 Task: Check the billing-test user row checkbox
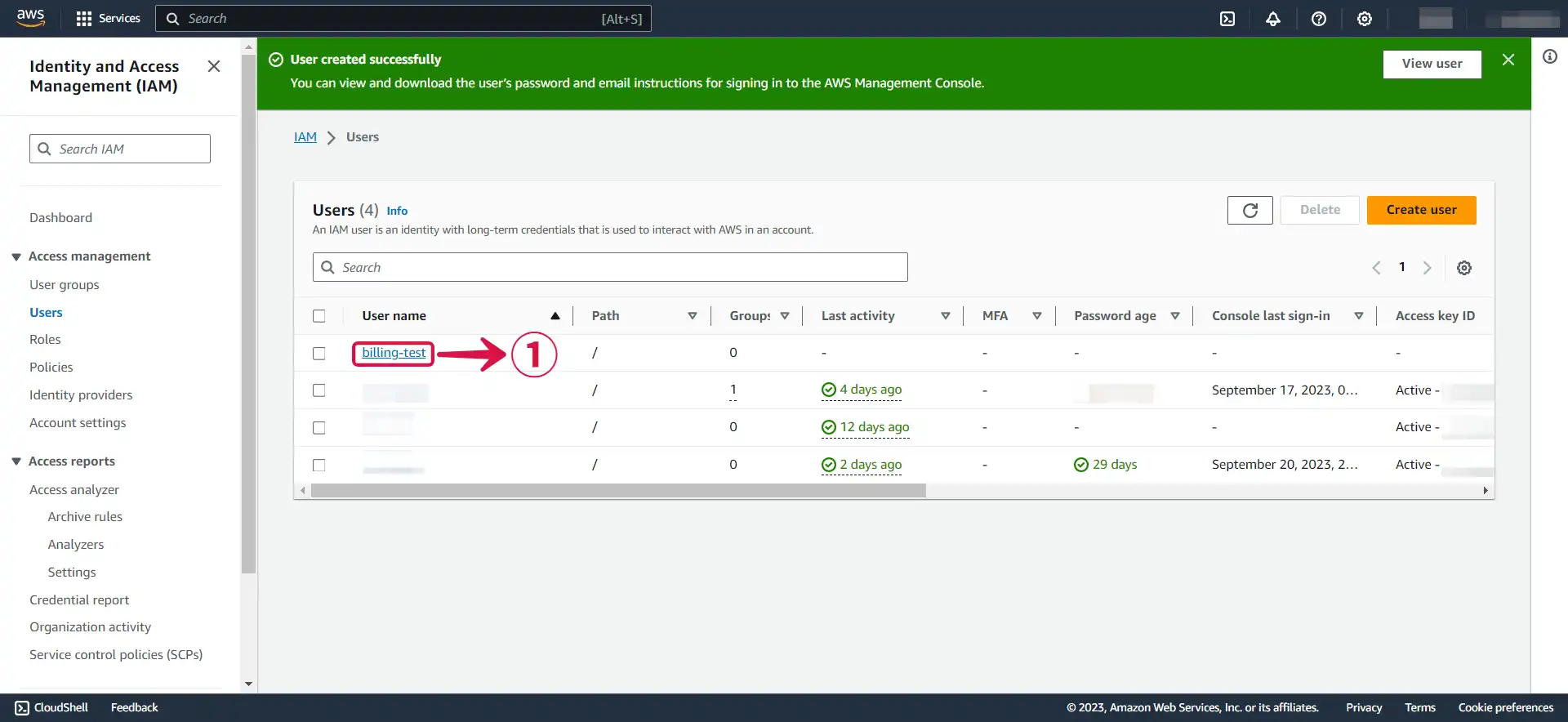tap(319, 354)
